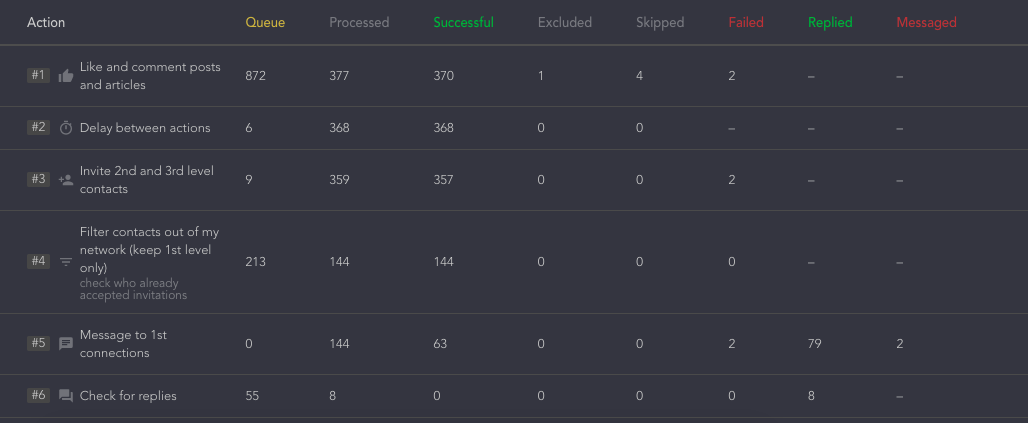Screen dimensions: 1028x423
Task: Click the stopwatch icon for Delay between actions
Action: click(x=66, y=128)
